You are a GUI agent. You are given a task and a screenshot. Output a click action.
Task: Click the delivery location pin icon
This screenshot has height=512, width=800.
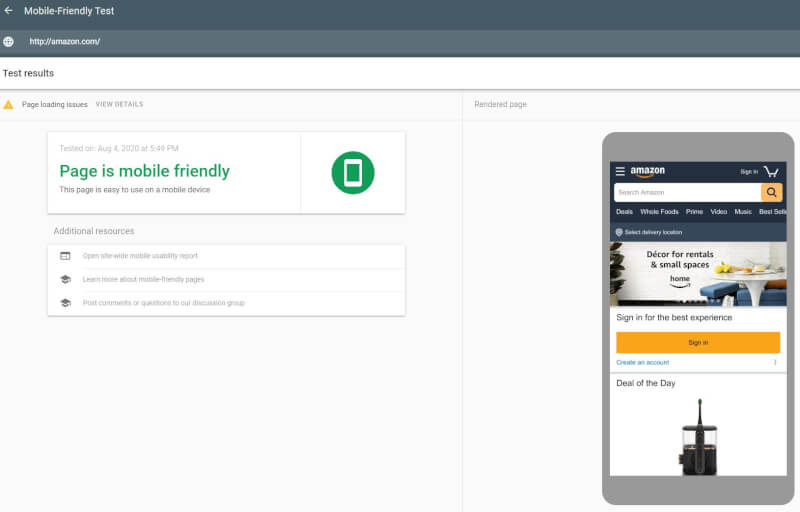click(x=619, y=232)
